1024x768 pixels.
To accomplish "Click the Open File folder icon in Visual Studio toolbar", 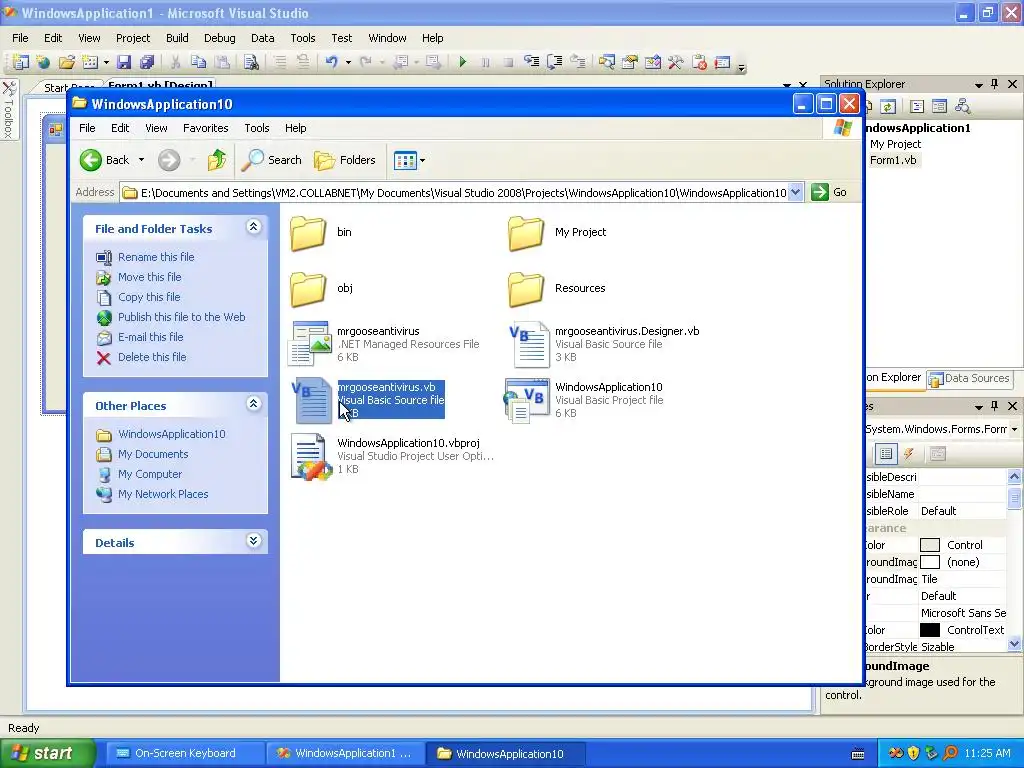I will click(x=67, y=62).
